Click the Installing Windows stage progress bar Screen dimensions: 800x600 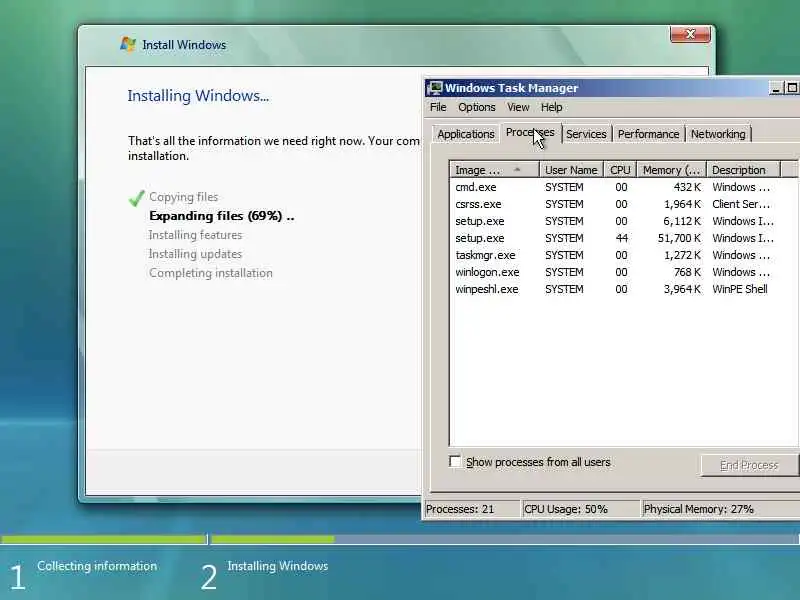coord(505,539)
